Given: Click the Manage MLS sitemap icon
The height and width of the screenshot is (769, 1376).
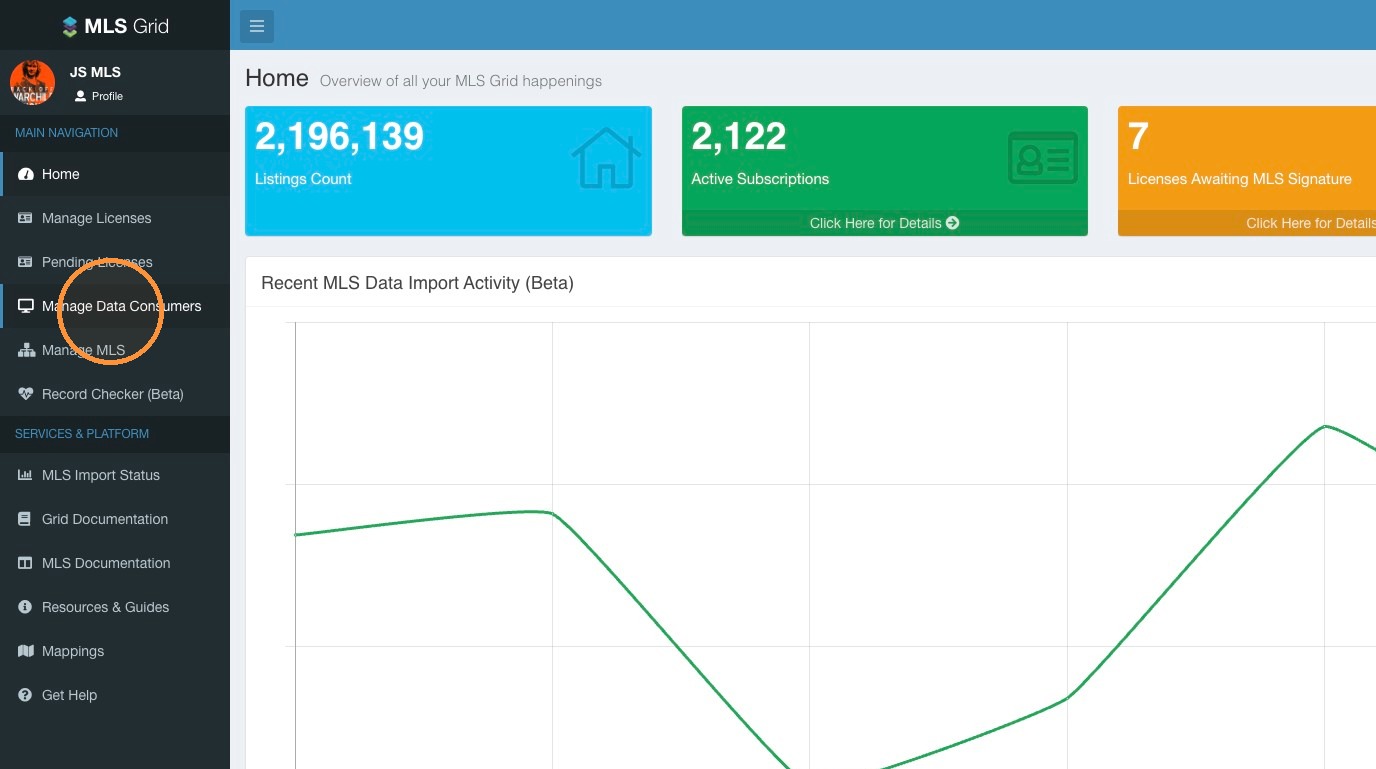Looking at the screenshot, I should click(26, 350).
